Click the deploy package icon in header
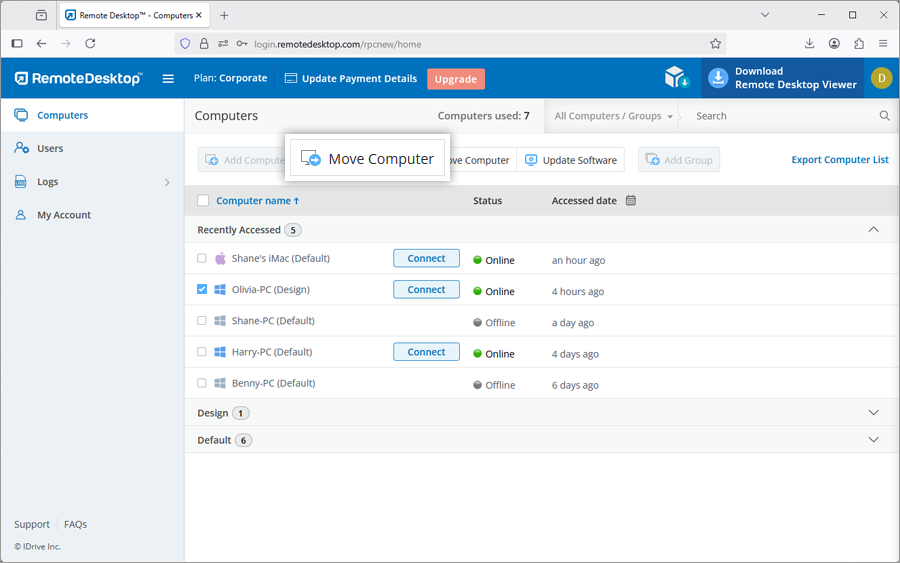Image resolution: width=900 pixels, height=563 pixels. tap(677, 78)
